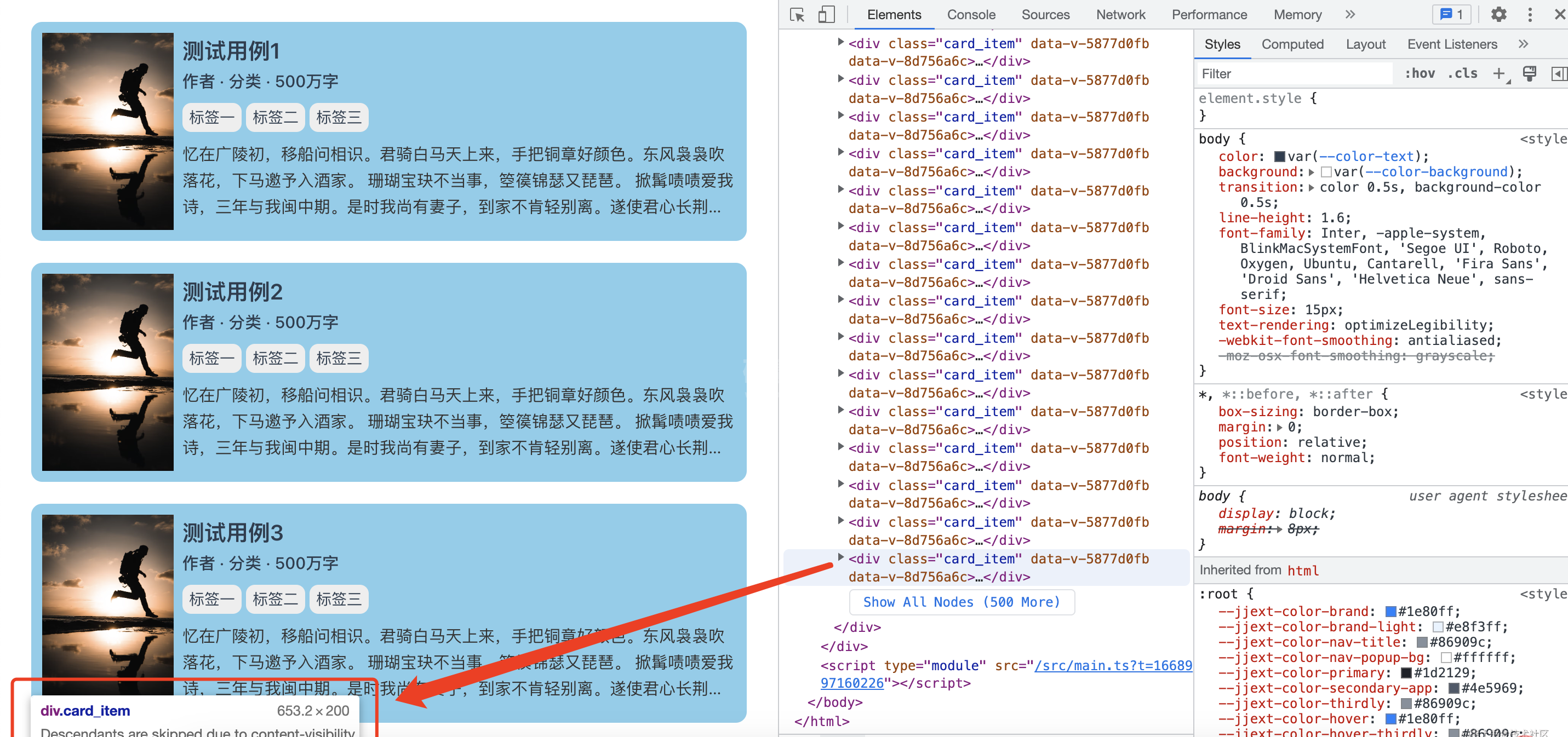
Task: Click the inspect element cursor icon
Action: [800, 14]
